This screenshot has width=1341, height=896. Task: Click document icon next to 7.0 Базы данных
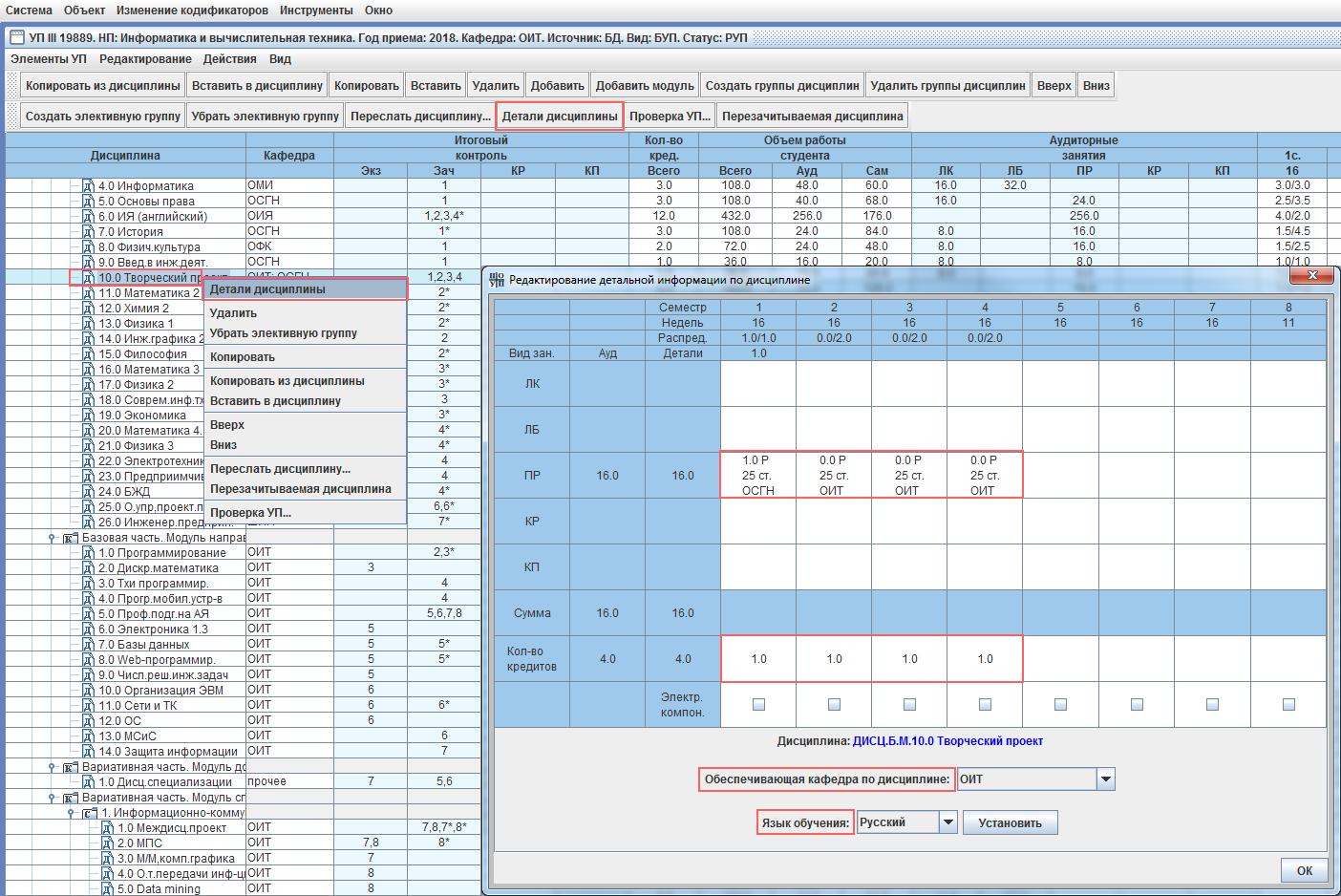pos(88,645)
